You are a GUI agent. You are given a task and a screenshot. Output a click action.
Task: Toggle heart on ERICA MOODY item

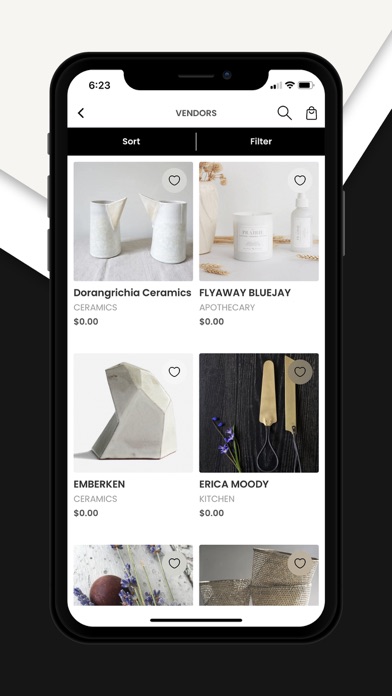point(300,372)
